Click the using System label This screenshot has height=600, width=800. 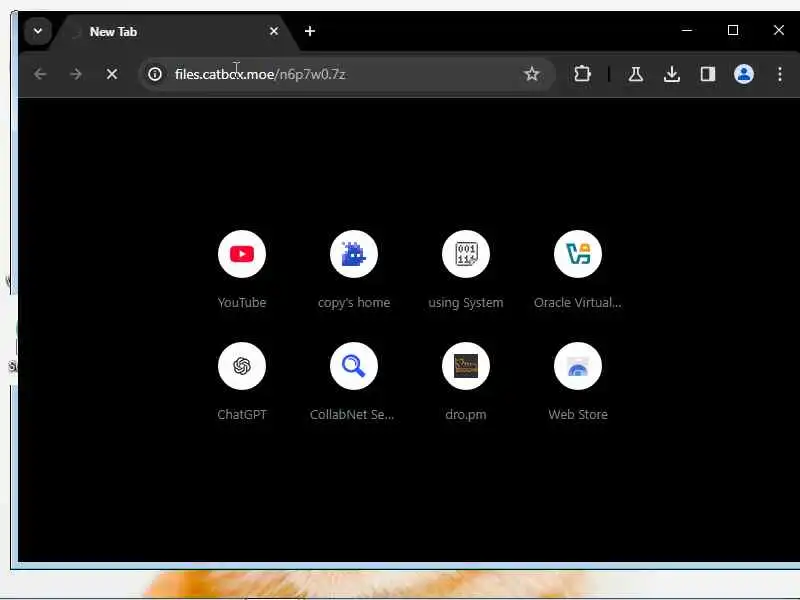pos(466,303)
